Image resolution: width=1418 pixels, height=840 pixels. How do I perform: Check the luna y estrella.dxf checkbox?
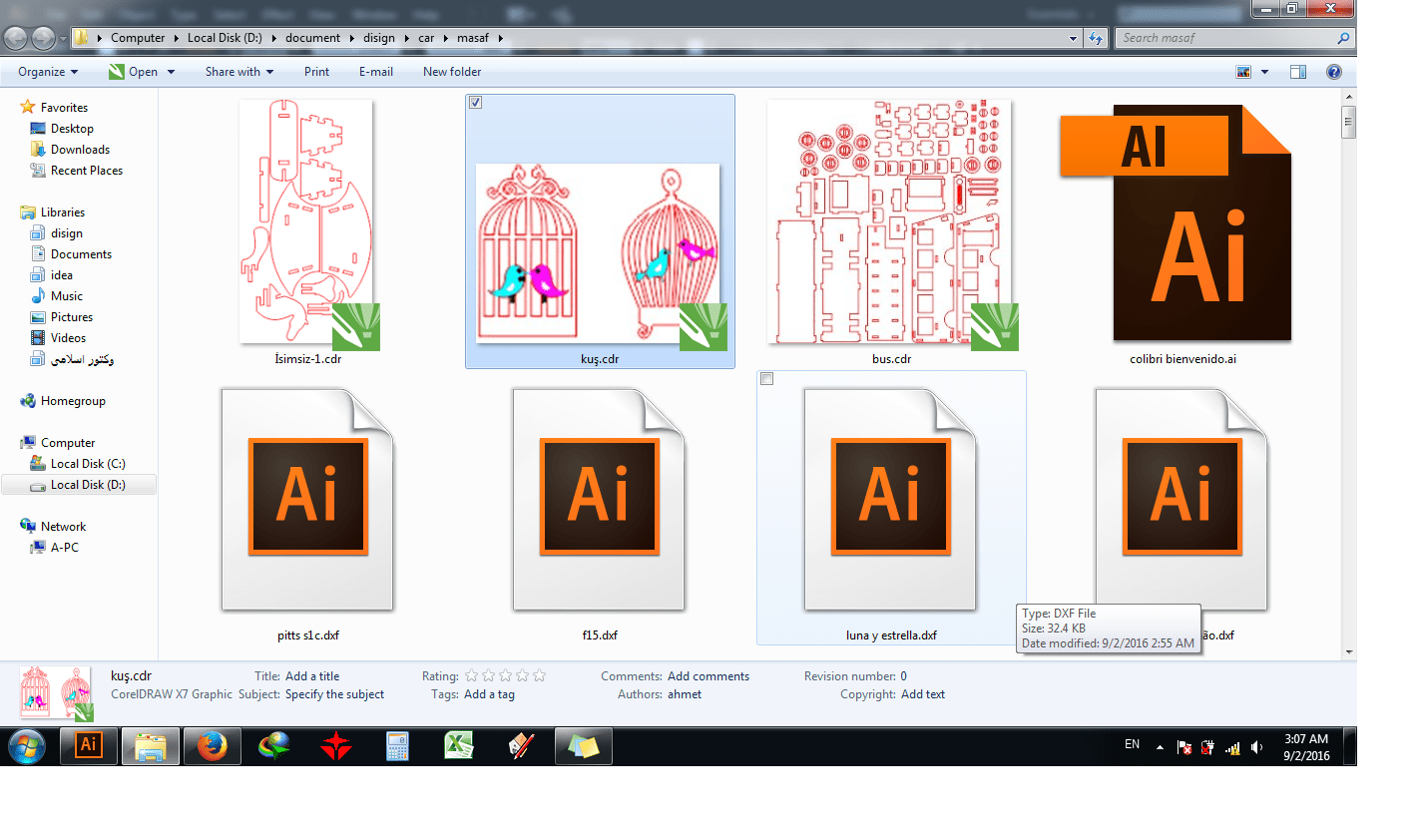click(x=767, y=379)
